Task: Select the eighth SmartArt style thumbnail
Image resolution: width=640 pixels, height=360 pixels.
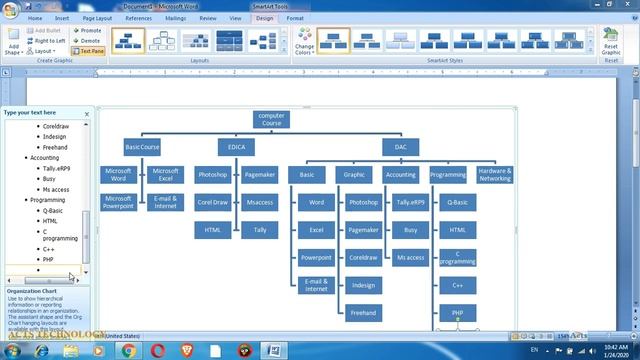Action: pyautogui.click(x=569, y=41)
